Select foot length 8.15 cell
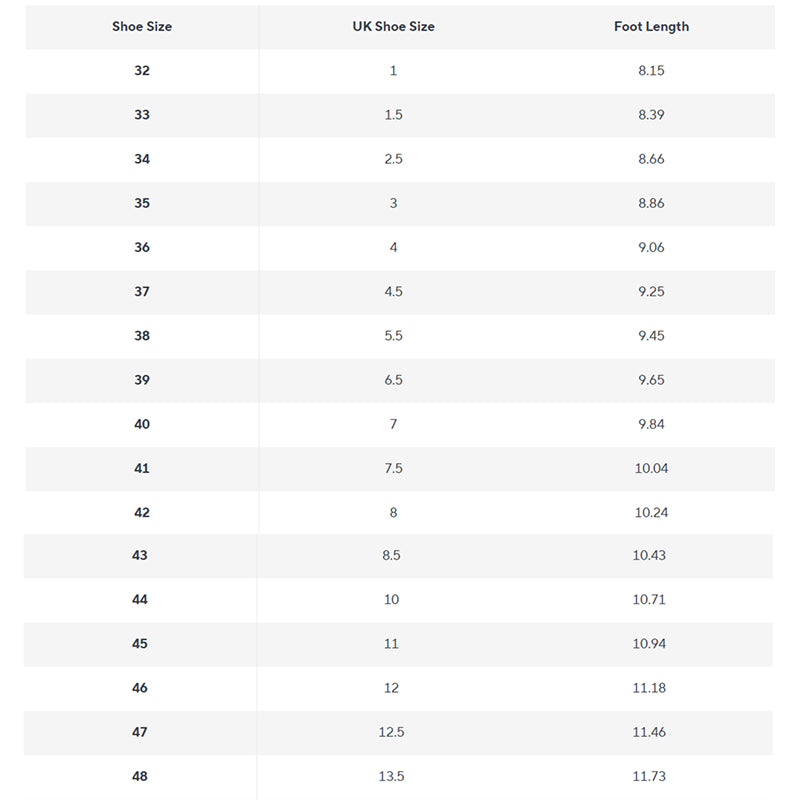Viewport: 800px width, 800px height. 651,71
